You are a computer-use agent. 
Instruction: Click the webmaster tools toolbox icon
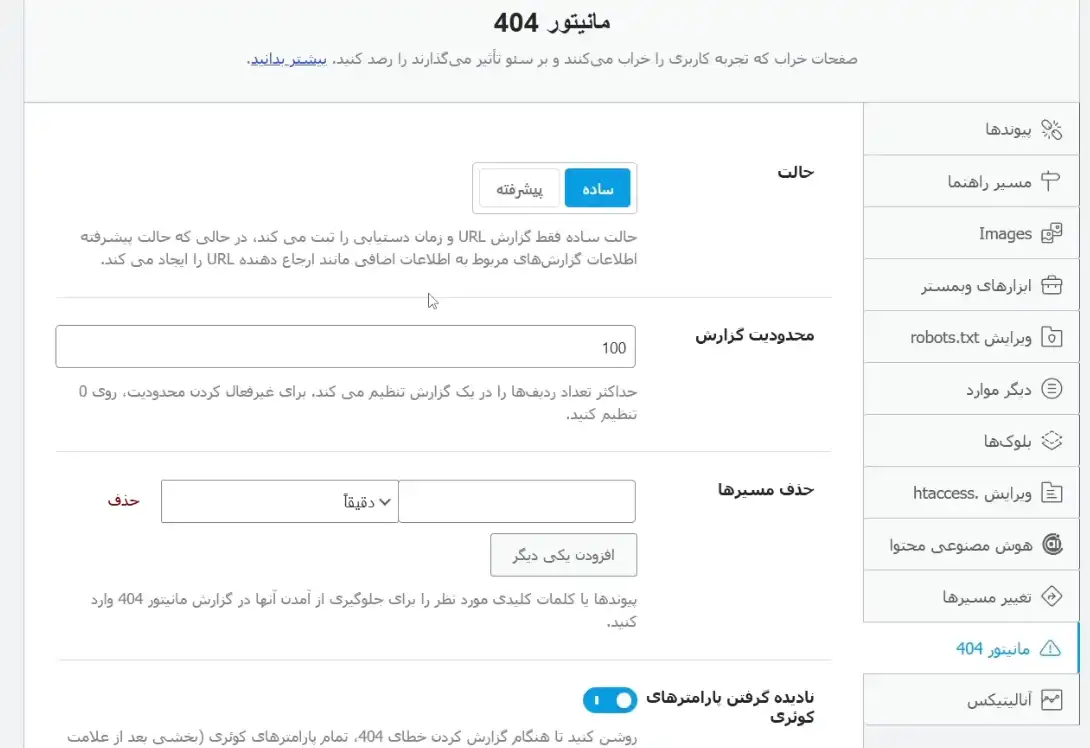click(x=1051, y=285)
